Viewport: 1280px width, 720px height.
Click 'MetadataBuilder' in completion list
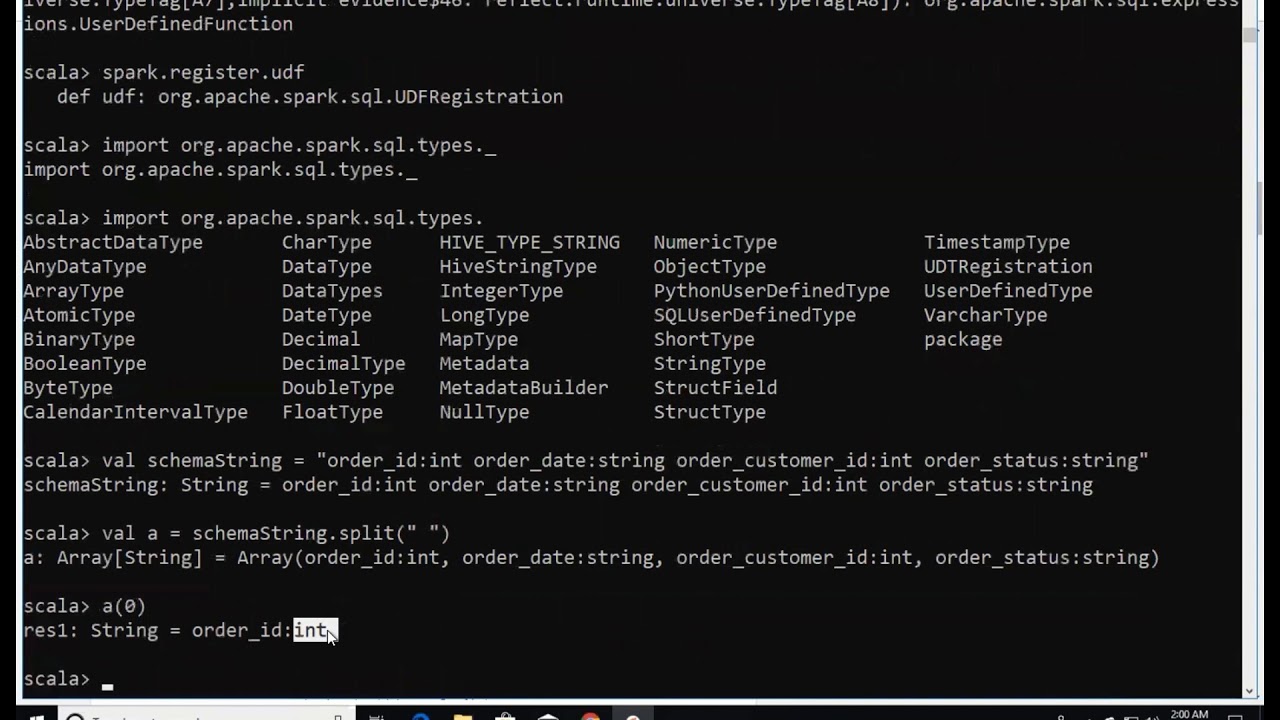[524, 388]
